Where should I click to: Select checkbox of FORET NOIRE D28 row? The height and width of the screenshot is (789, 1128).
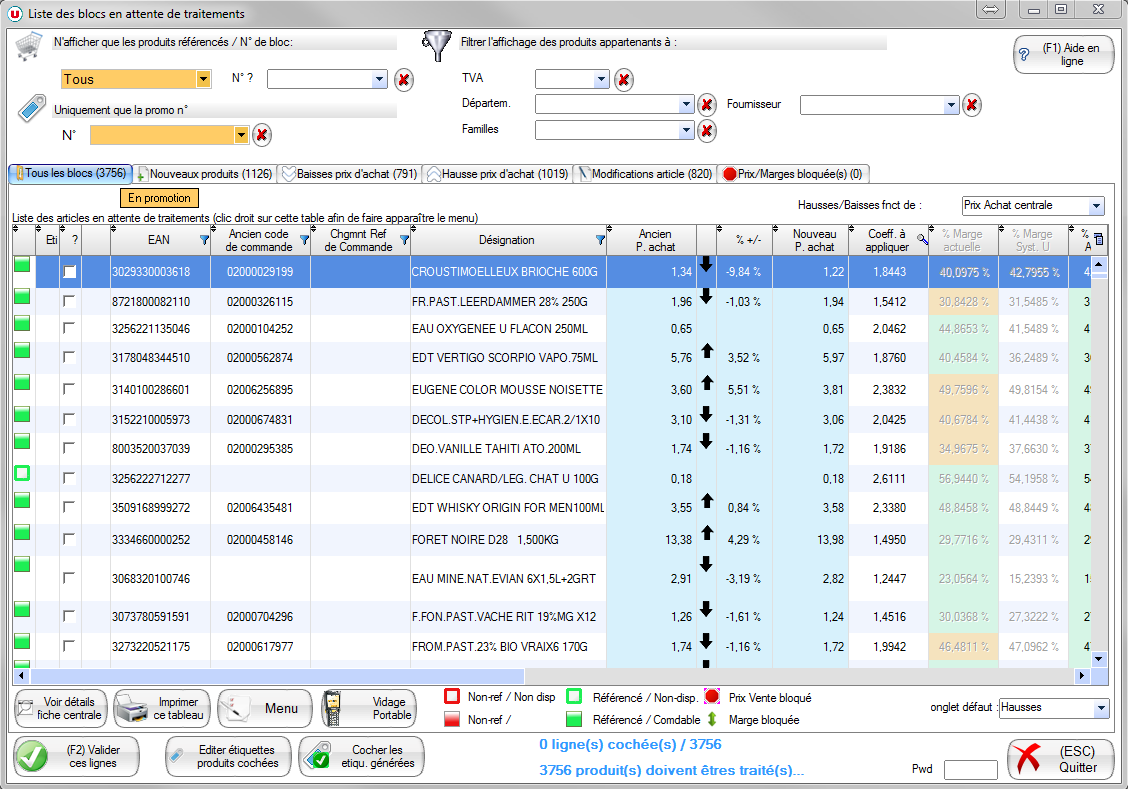(69, 540)
